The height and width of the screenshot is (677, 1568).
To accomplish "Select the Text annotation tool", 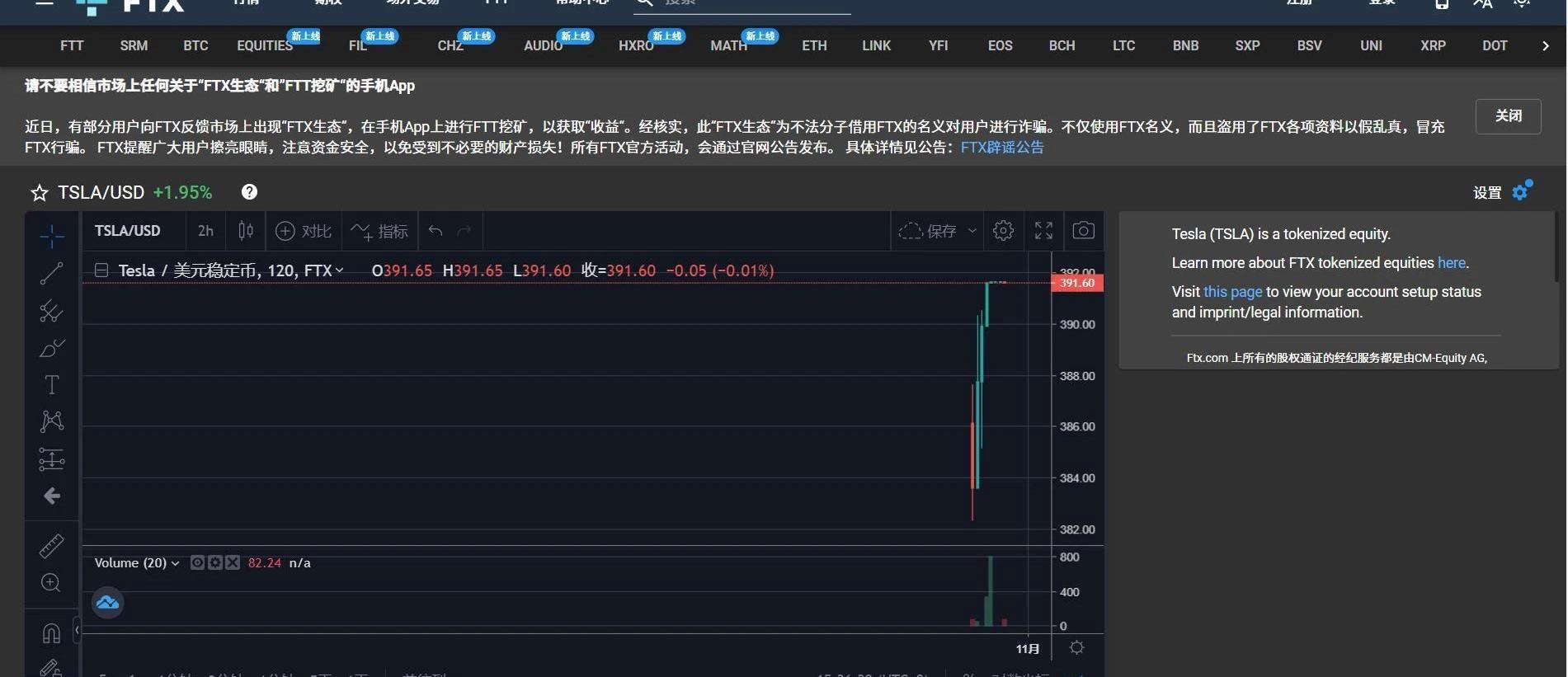I will tap(51, 385).
